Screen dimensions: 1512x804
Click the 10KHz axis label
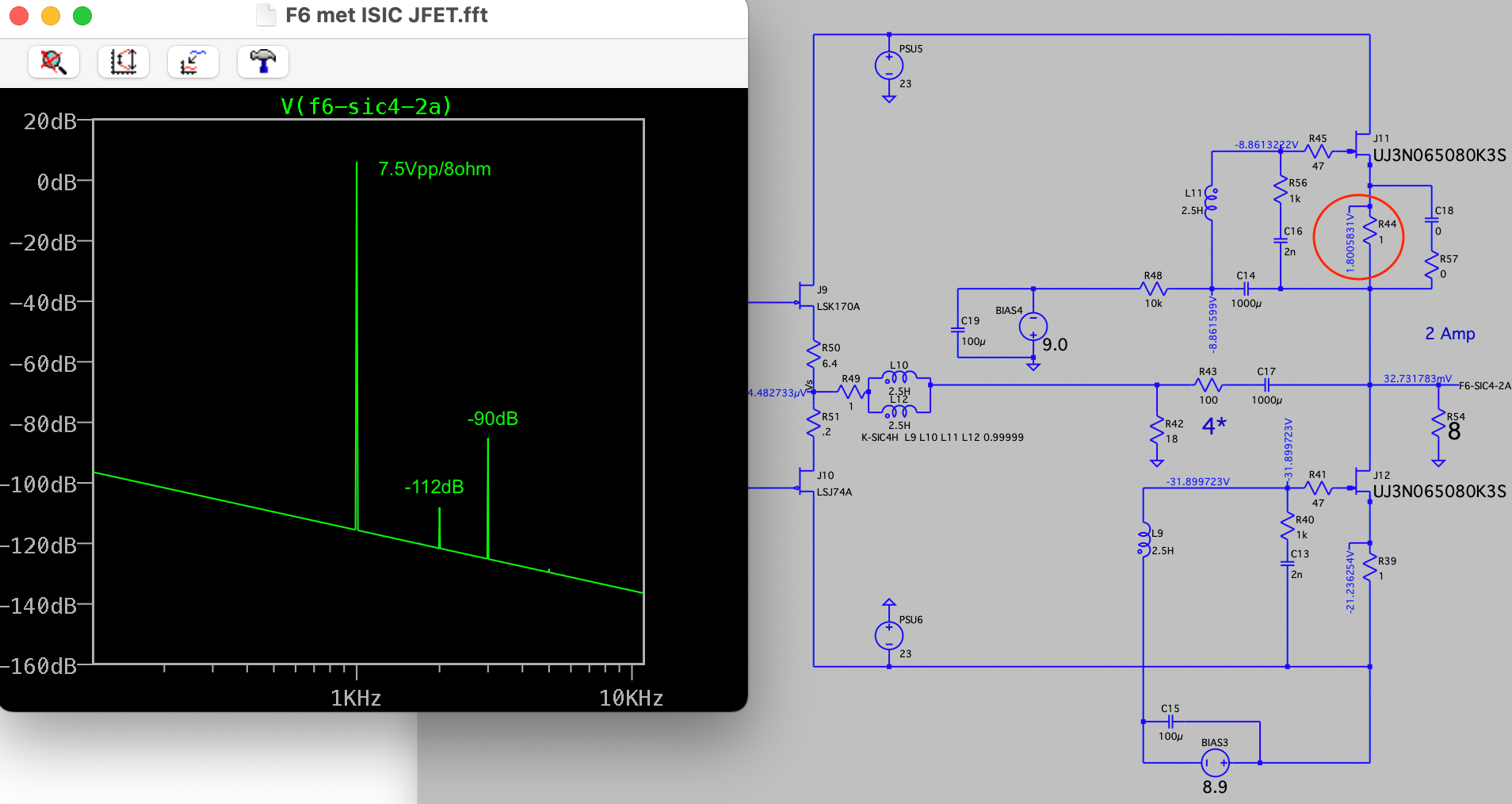click(631, 698)
